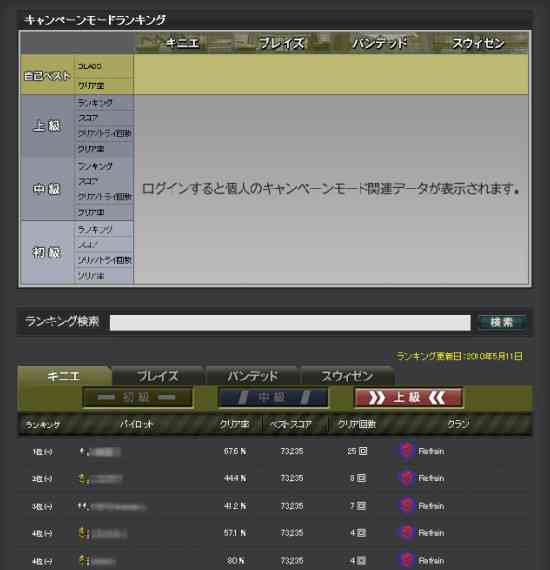
Task: Click the pilot rank badge in the 2位 row
Action: 84,479
